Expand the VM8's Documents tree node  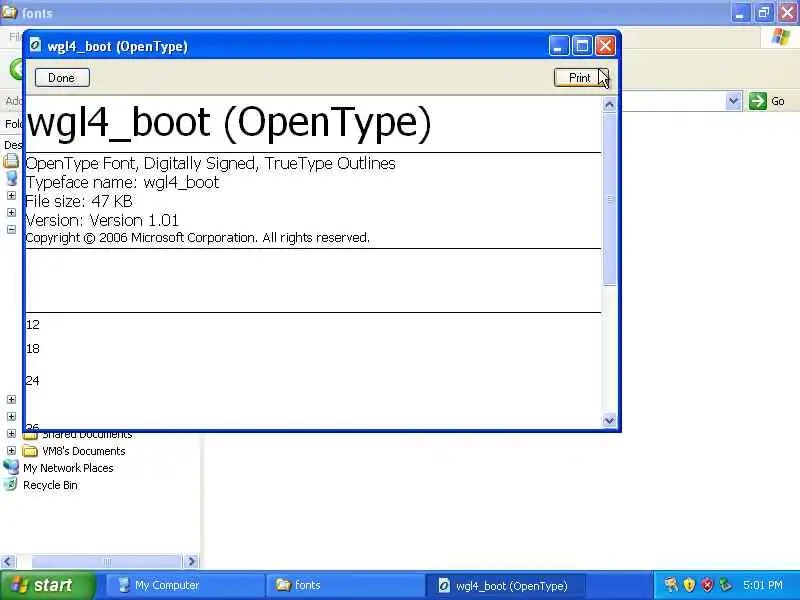11,451
